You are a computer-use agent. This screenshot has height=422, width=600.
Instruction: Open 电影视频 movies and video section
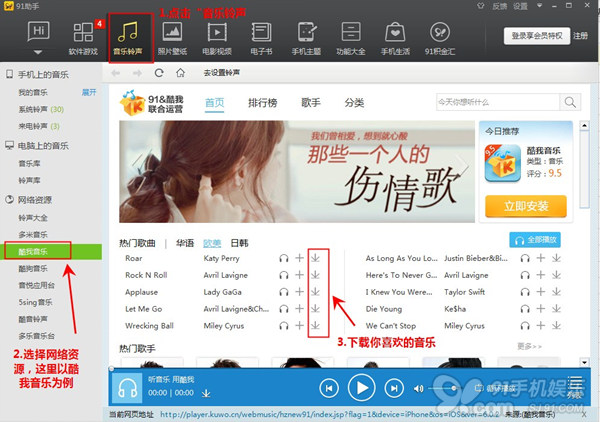pyautogui.click(x=217, y=37)
